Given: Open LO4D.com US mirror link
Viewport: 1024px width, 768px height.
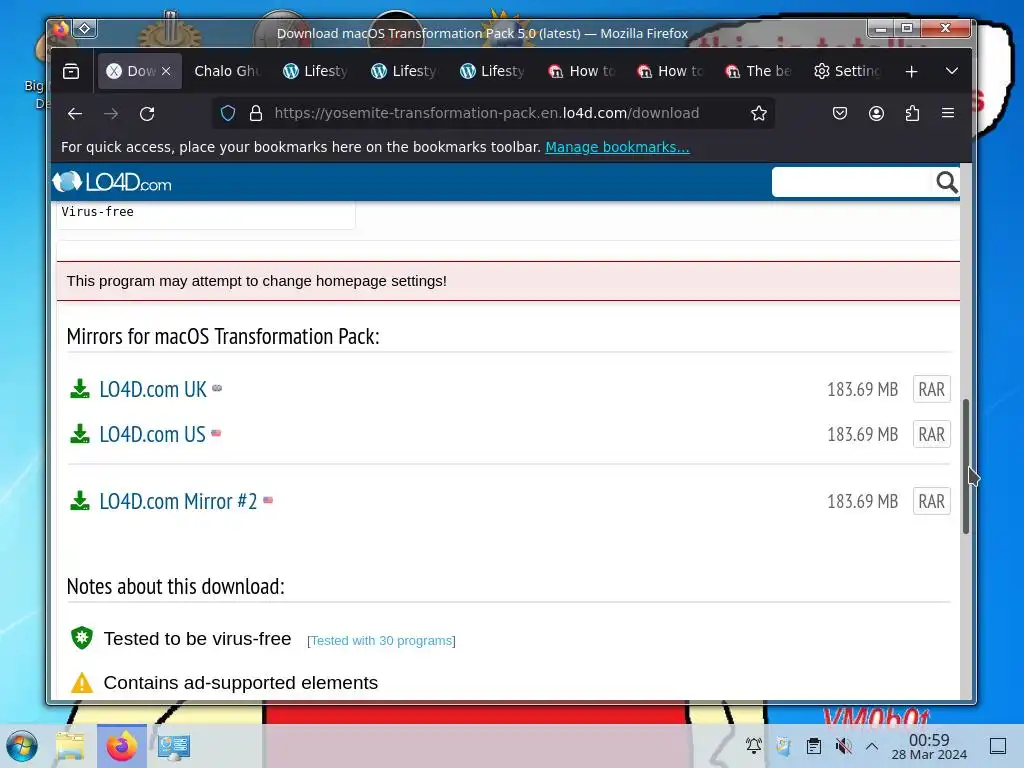Looking at the screenshot, I should 152,434.
